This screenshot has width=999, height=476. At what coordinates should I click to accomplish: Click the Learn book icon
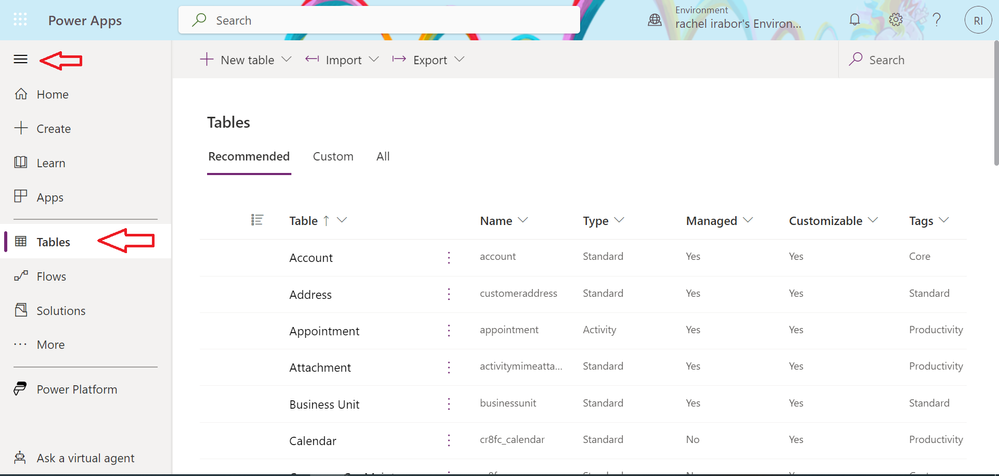pyautogui.click(x=20, y=162)
